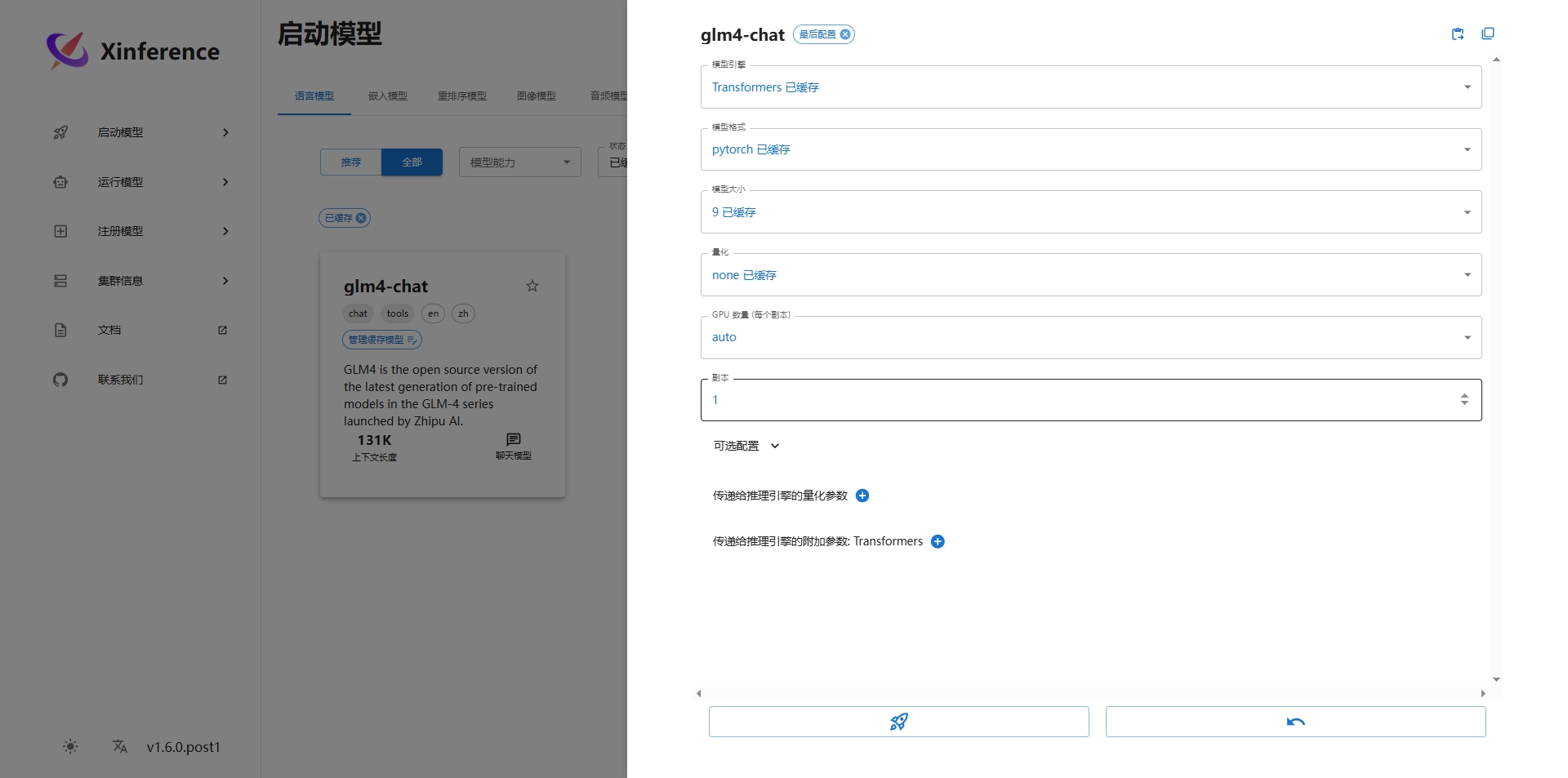Screen dimensions: 1568x778
Task: Launch model with rocket button
Action: click(x=898, y=722)
